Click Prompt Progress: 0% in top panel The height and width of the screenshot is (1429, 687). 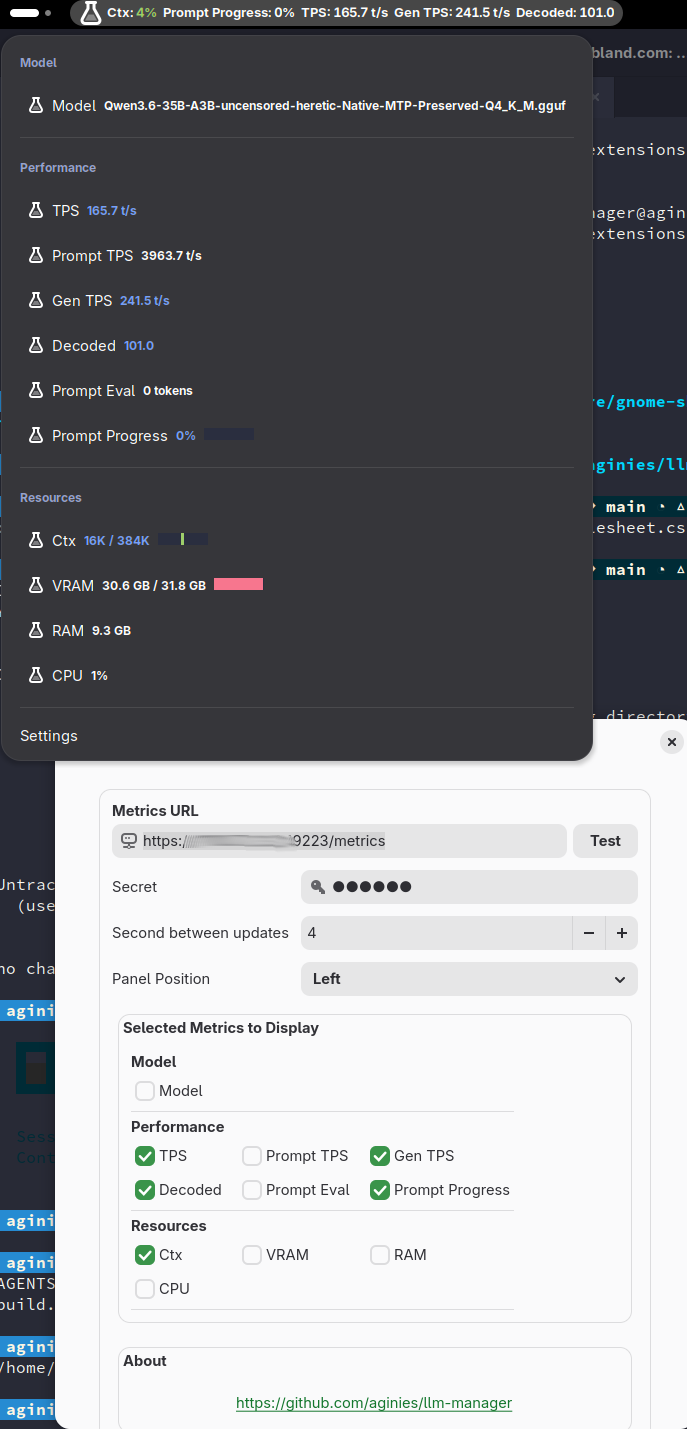click(229, 13)
